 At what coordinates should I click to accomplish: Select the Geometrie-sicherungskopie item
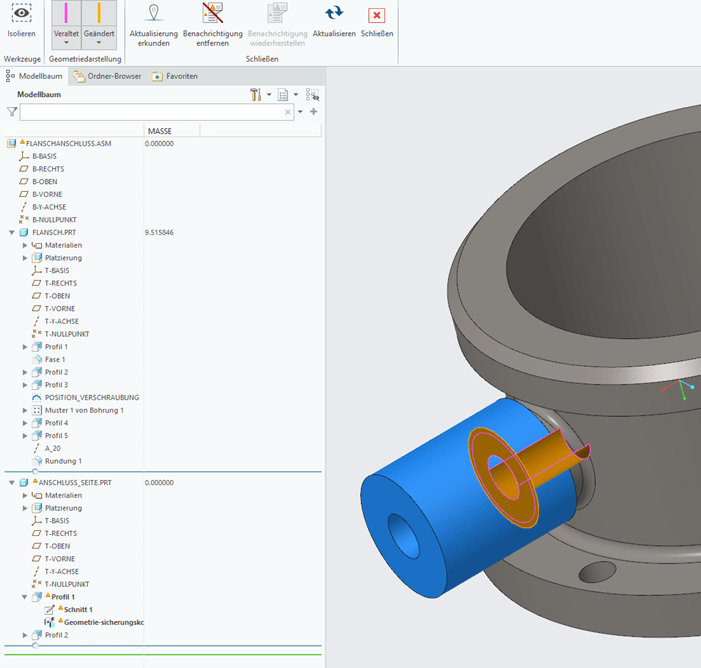pyautogui.click(x=104, y=622)
